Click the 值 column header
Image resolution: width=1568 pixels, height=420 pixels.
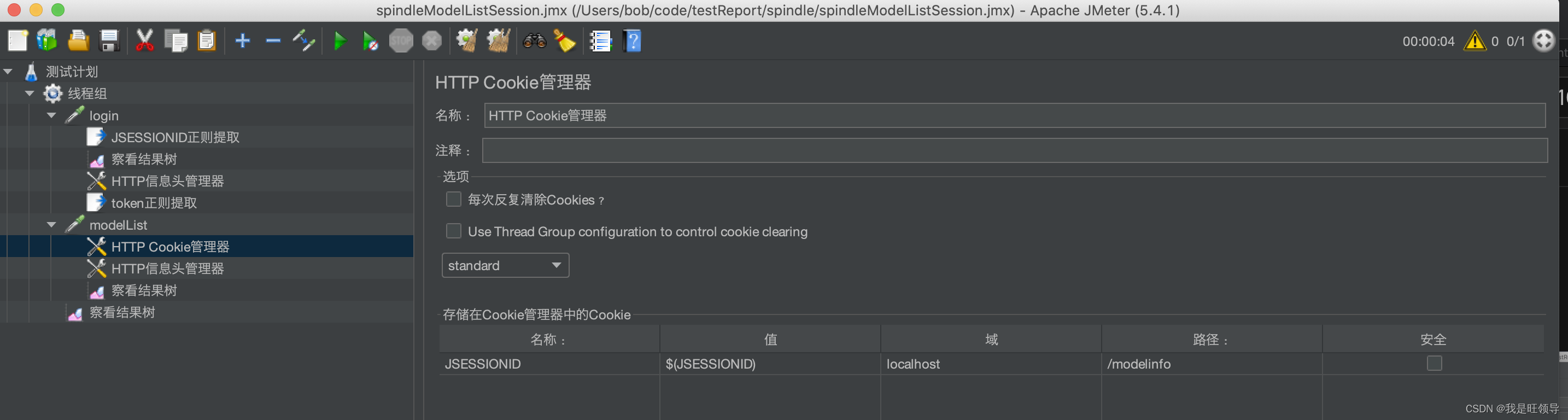[x=770, y=339]
